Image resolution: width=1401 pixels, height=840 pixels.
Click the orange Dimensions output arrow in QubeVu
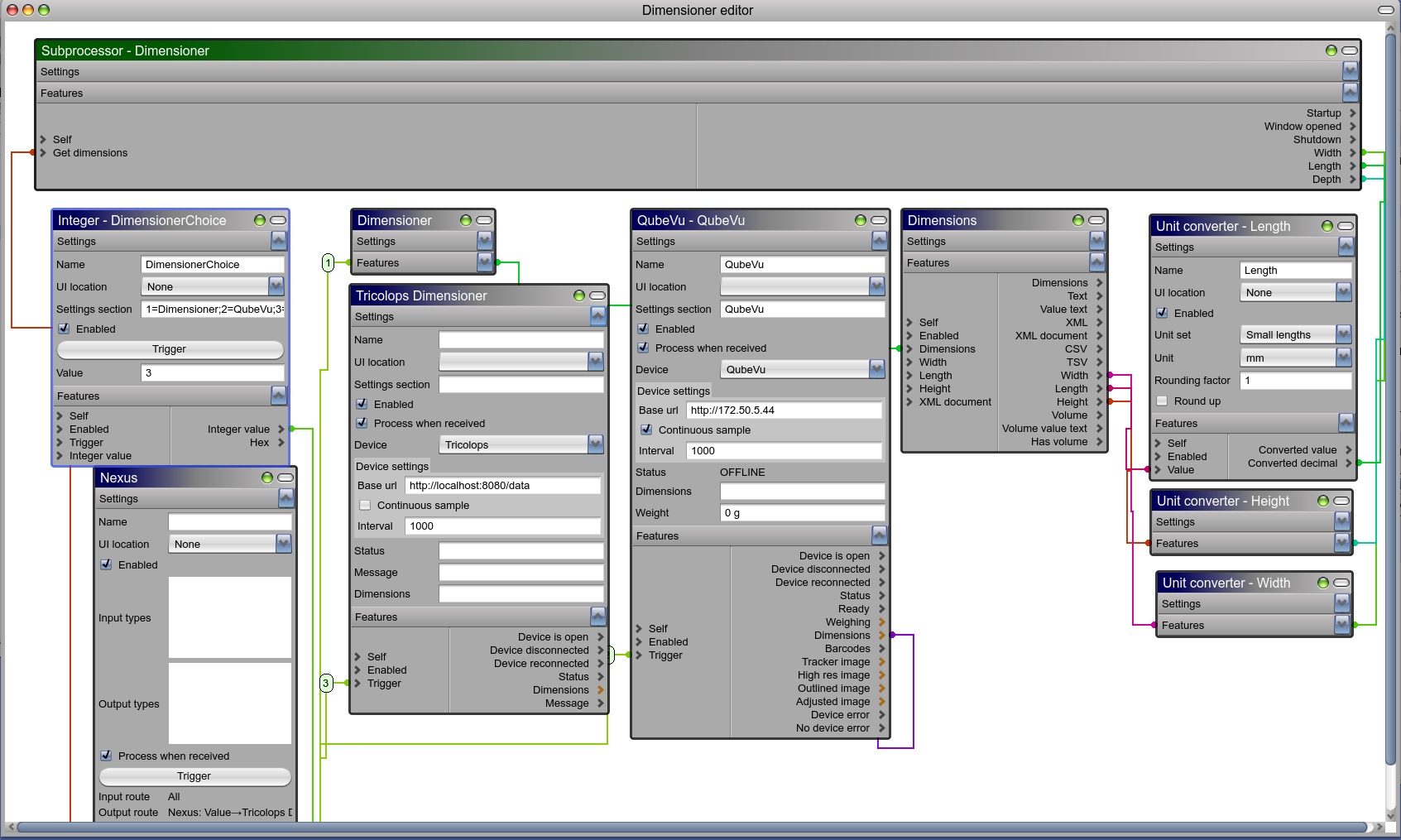pyautogui.click(x=881, y=635)
